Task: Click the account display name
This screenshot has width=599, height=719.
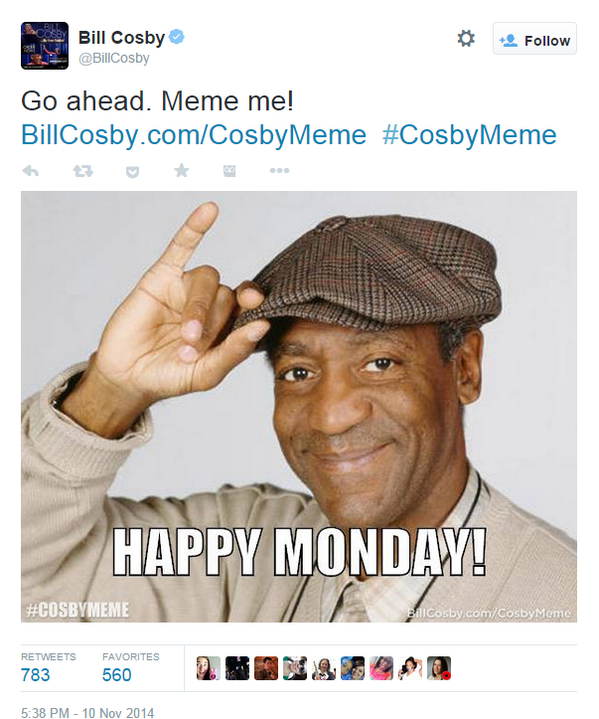Action: pyautogui.click(x=122, y=38)
